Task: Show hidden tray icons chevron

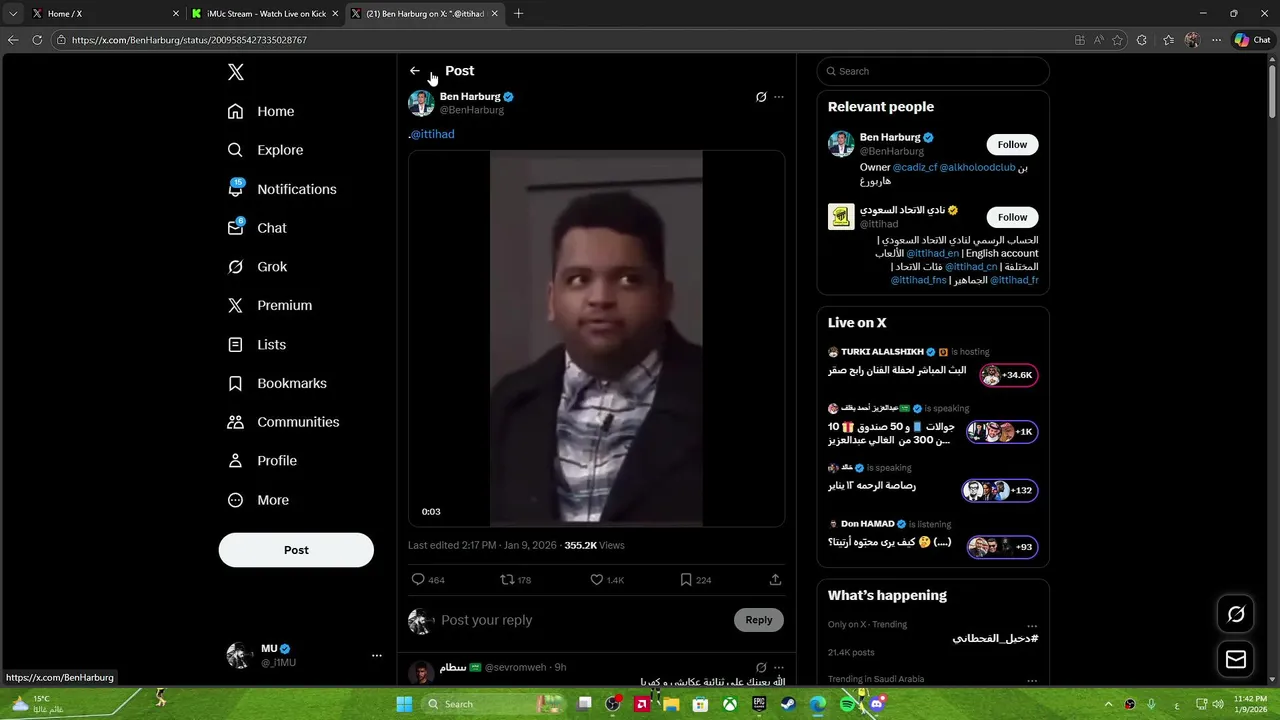Action: pyautogui.click(x=1108, y=704)
